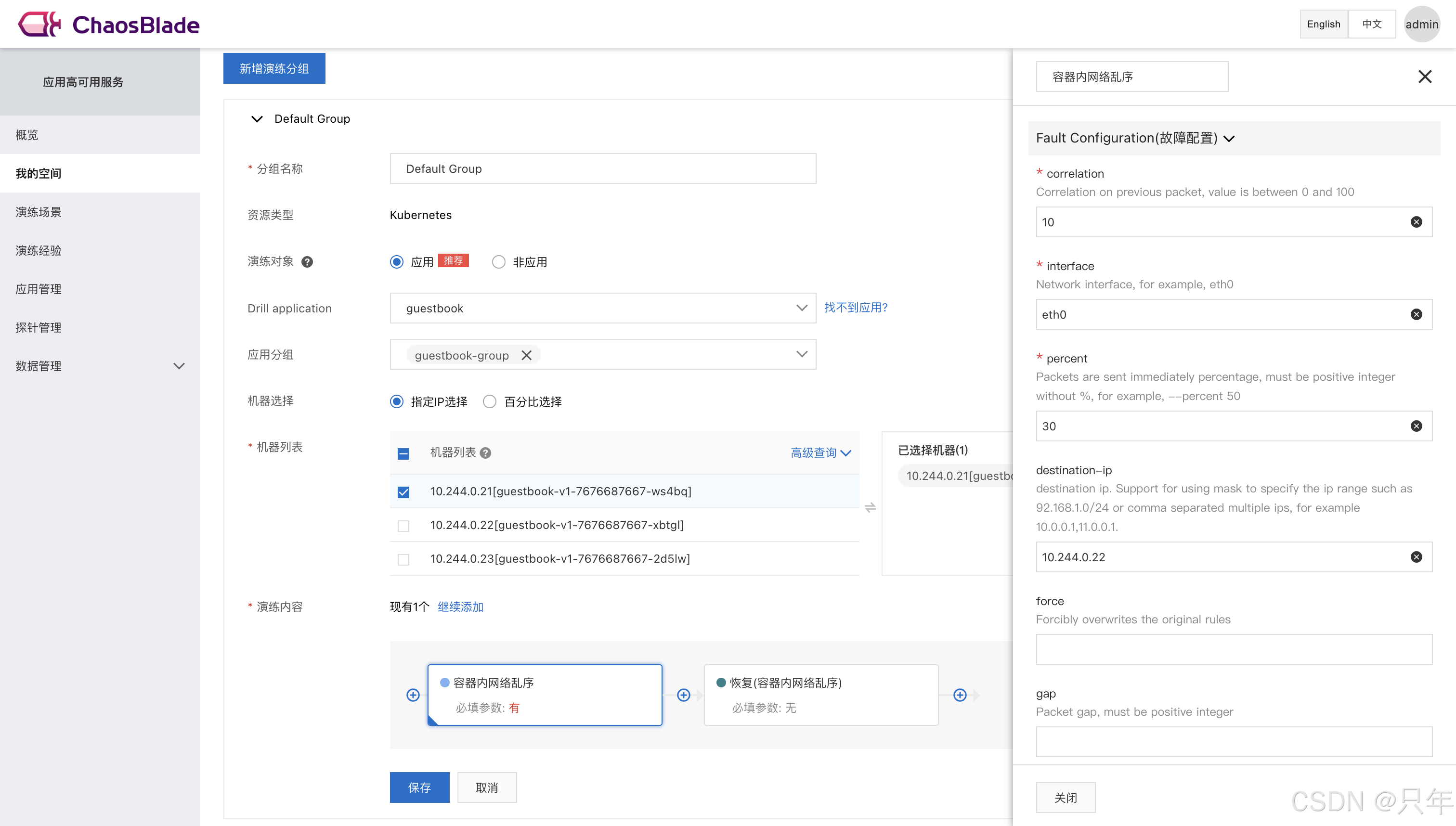The image size is (1456, 826).
Task: Clear the percent field value
Action: point(1416,426)
